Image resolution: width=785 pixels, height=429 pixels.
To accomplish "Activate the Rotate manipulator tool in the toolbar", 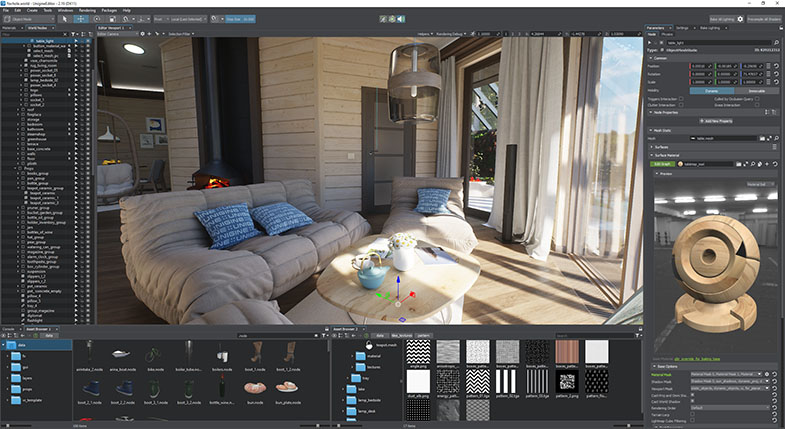I will (x=97, y=19).
